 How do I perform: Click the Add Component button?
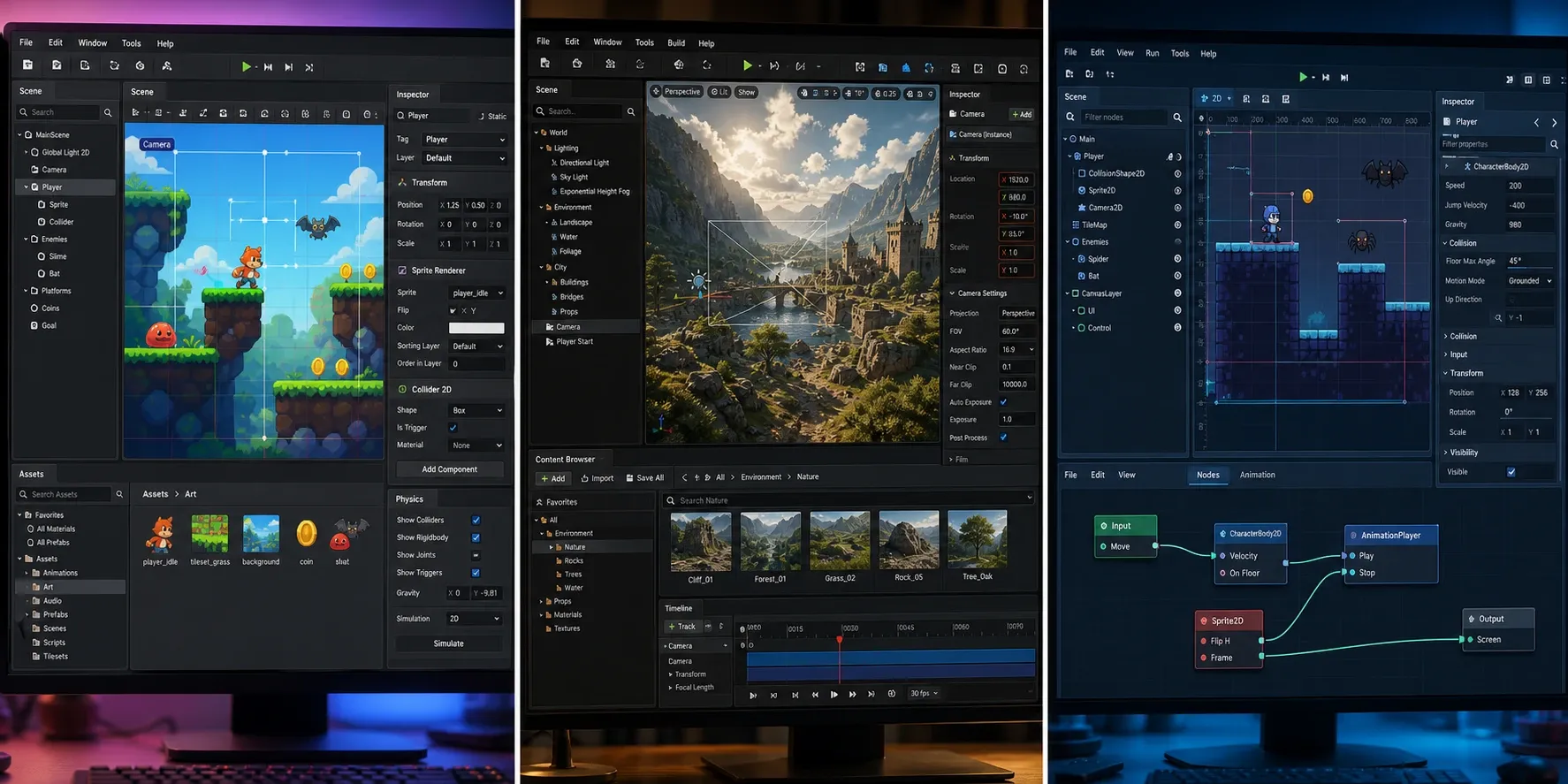click(450, 469)
